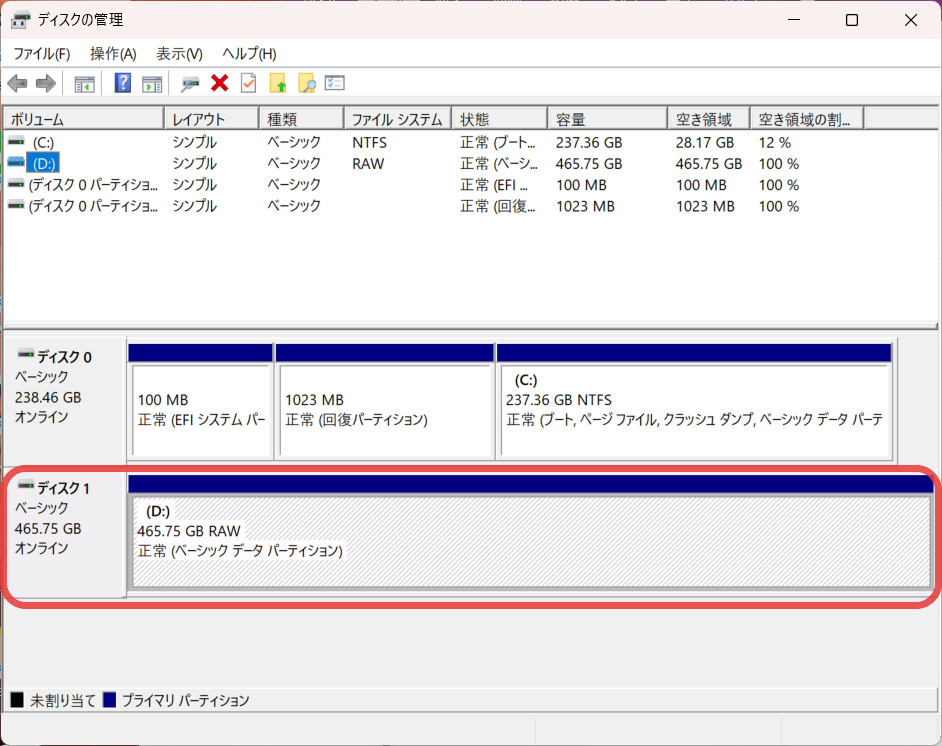Click the properties checkmark page icon
The height and width of the screenshot is (746, 942).
tap(248, 84)
